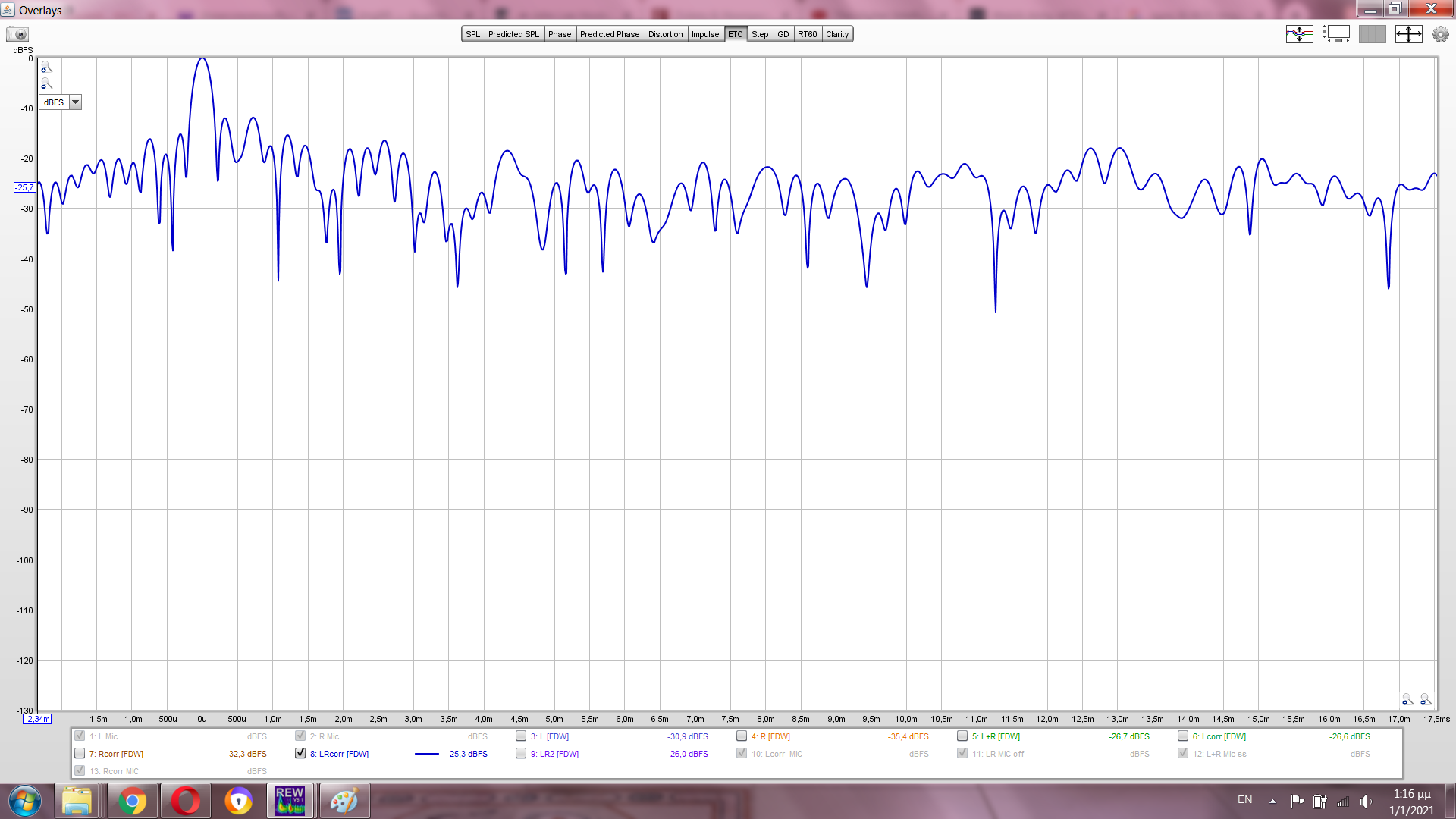This screenshot has height=819, width=1456.
Task: Open the dBFS axis units dropdown
Action: 75,102
